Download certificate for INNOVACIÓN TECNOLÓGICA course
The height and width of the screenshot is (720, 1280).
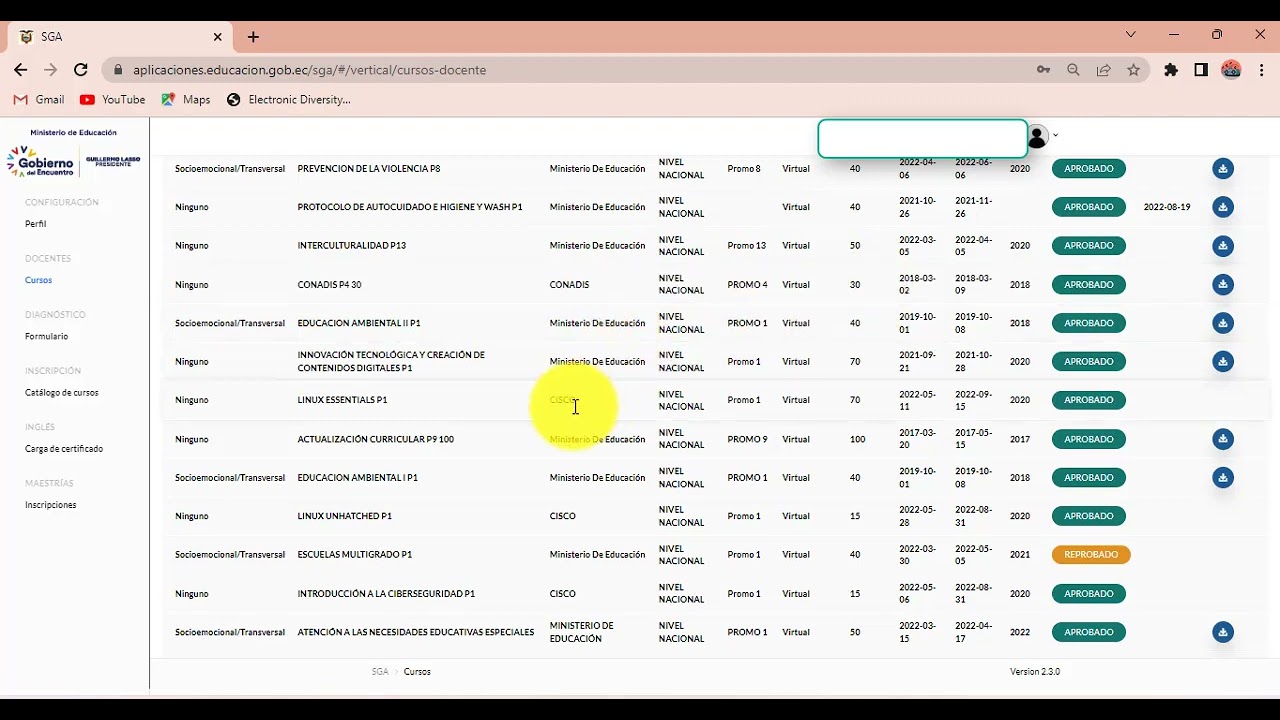[1222, 361]
